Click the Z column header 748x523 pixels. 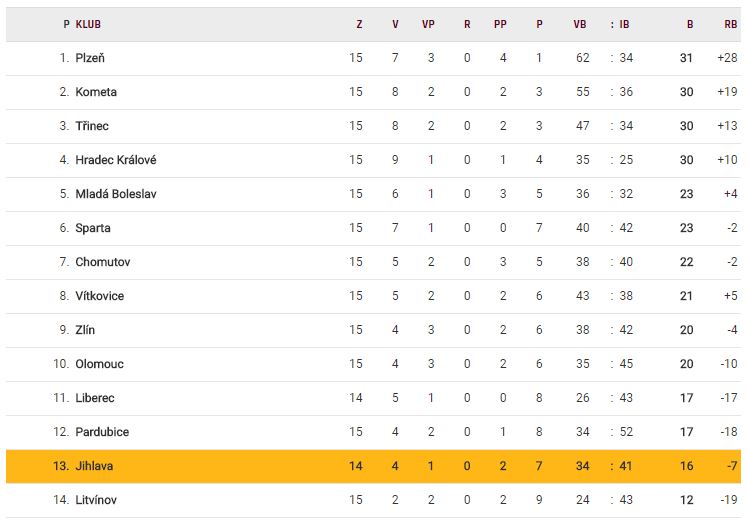click(359, 24)
